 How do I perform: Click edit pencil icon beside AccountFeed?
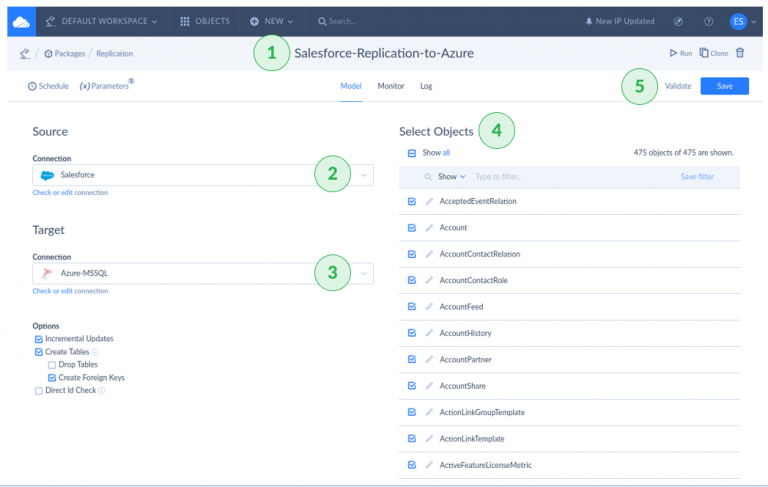[429, 306]
